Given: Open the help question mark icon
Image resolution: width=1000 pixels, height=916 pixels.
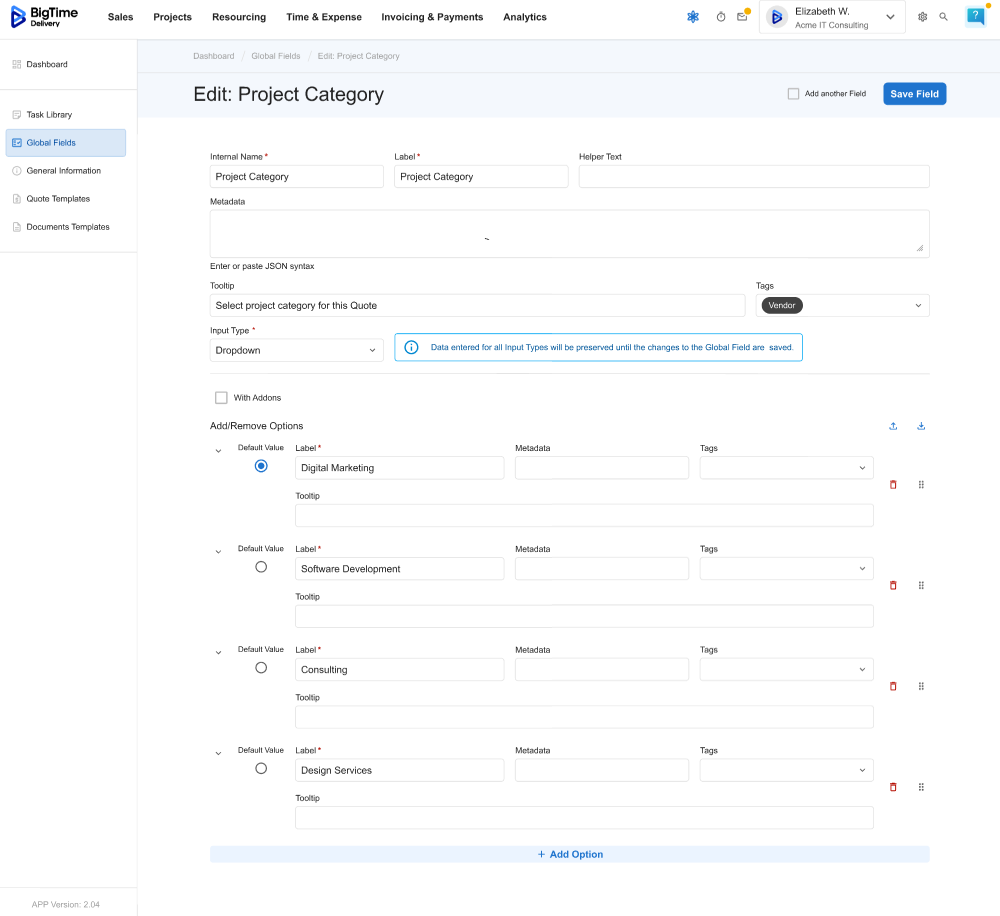Looking at the screenshot, I should point(975,16).
